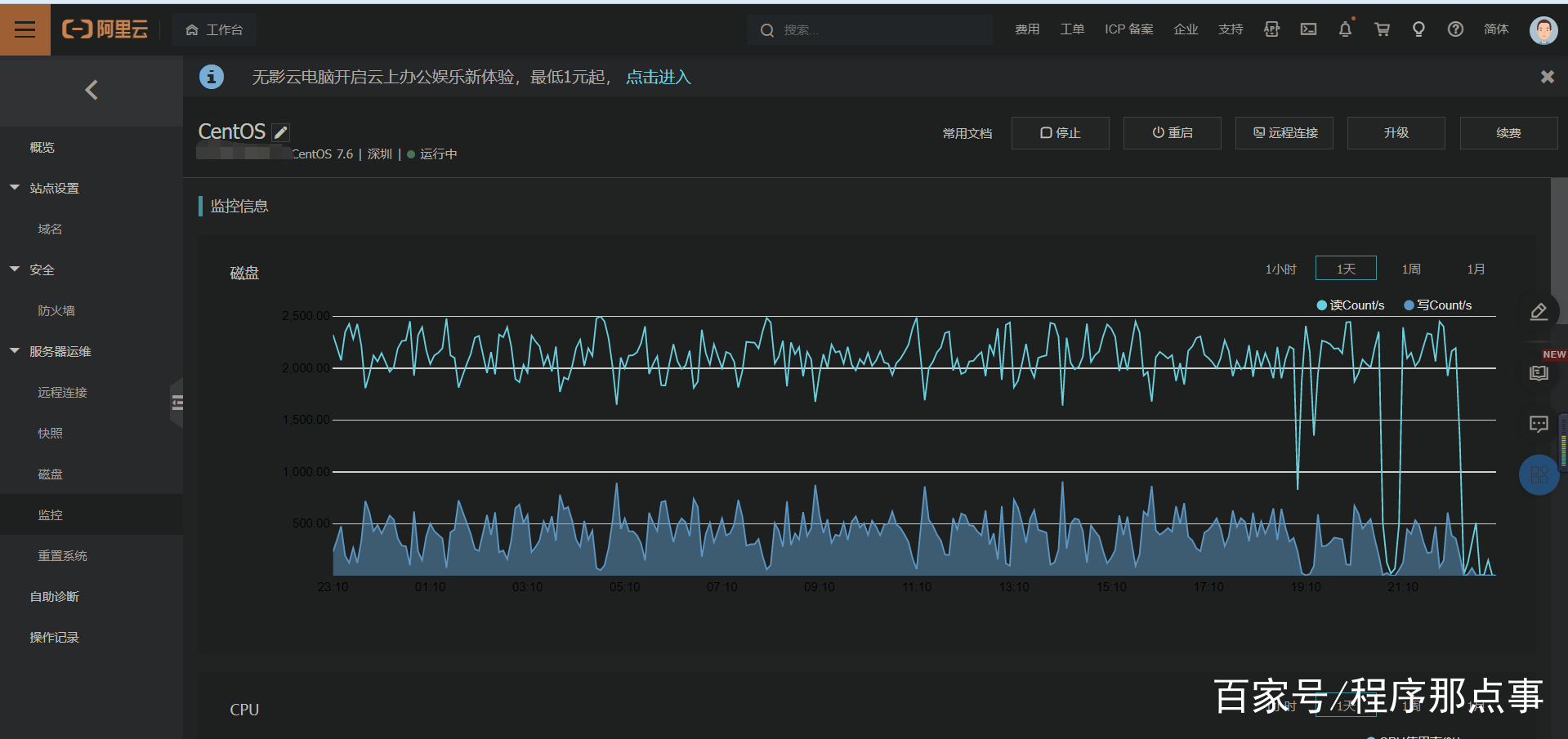Image resolution: width=1568 pixels, height=739 pixels.
Task: Click the info icon in the banner
Action: pyautogui.click(x=212, y=77)
